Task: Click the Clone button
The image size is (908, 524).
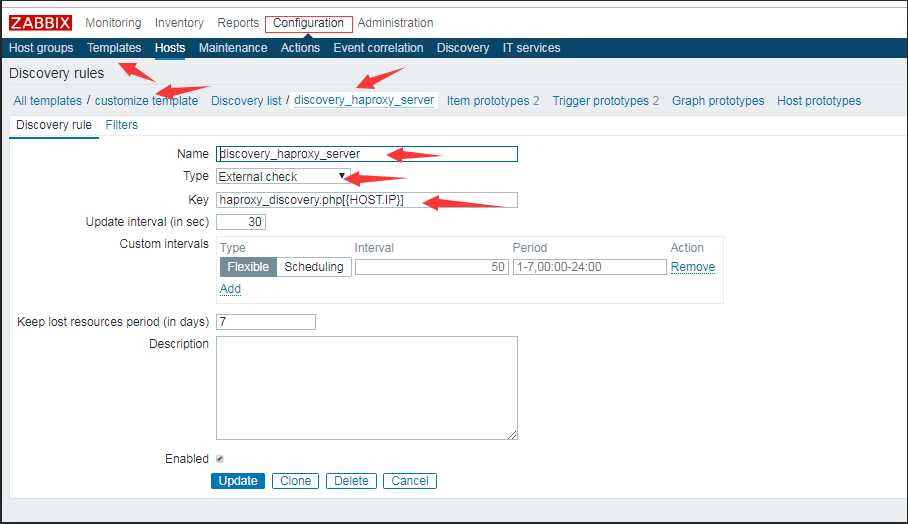Action: pos(295,481)
